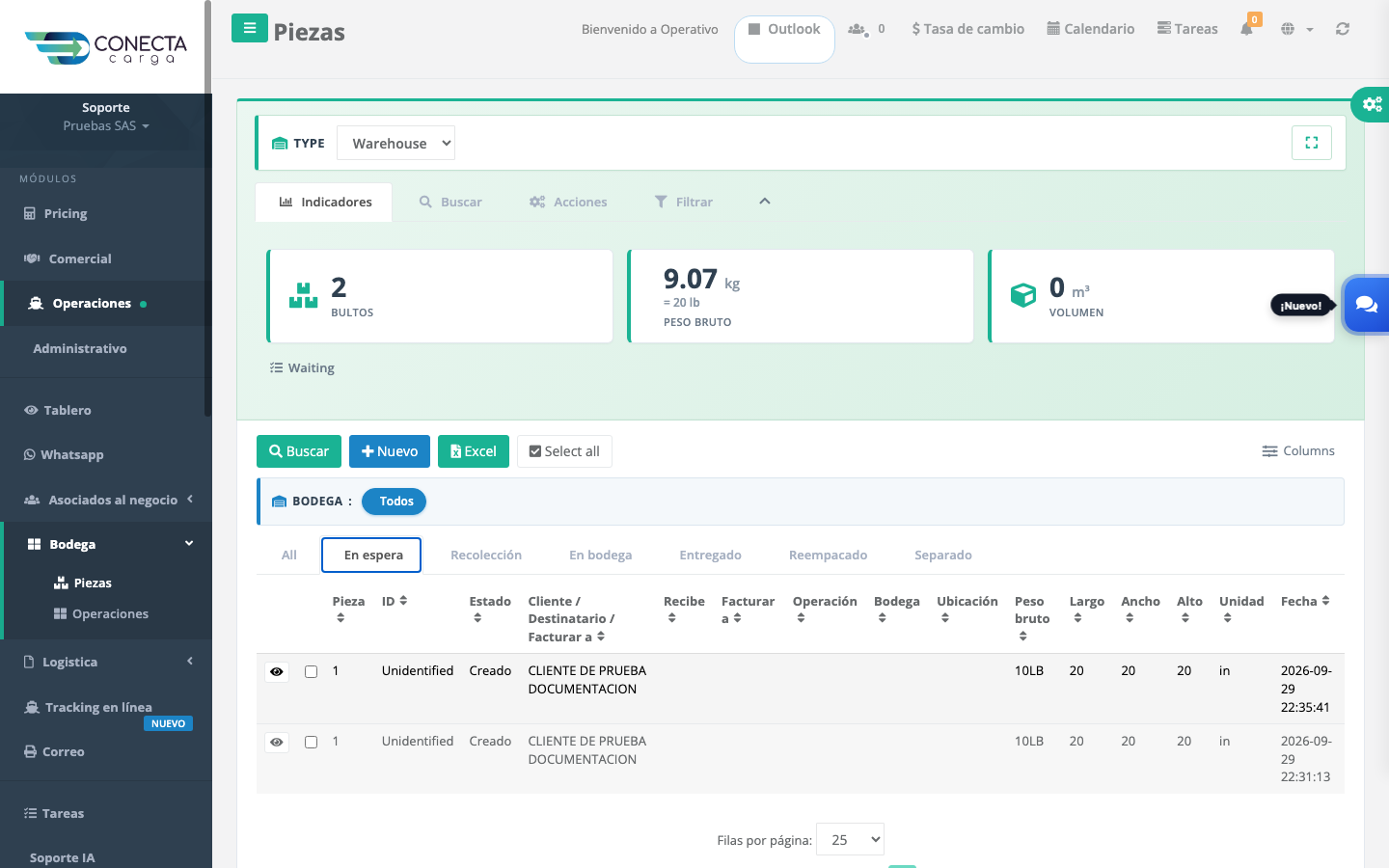Open the language globe menu
Viewport: 1389px width, 868px height.
pos(1296,29)
